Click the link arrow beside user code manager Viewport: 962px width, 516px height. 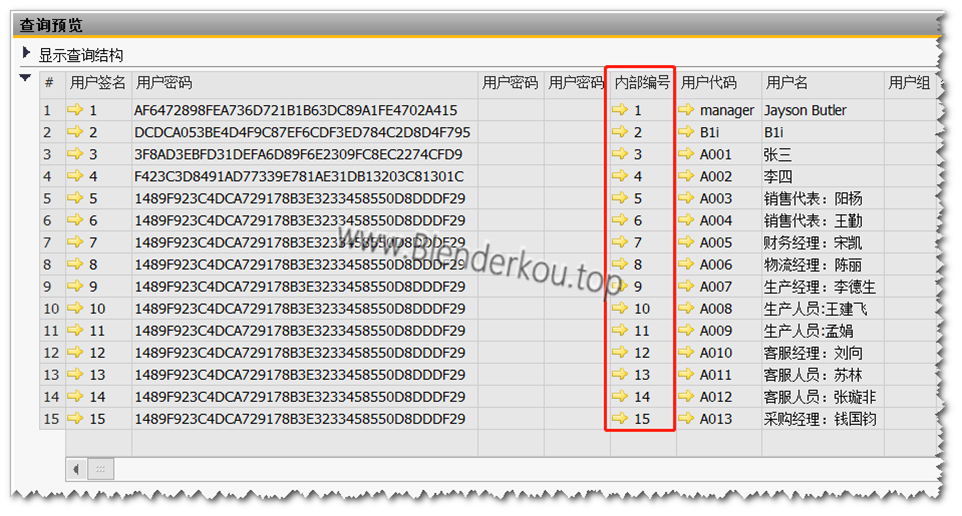click(686, 110)
